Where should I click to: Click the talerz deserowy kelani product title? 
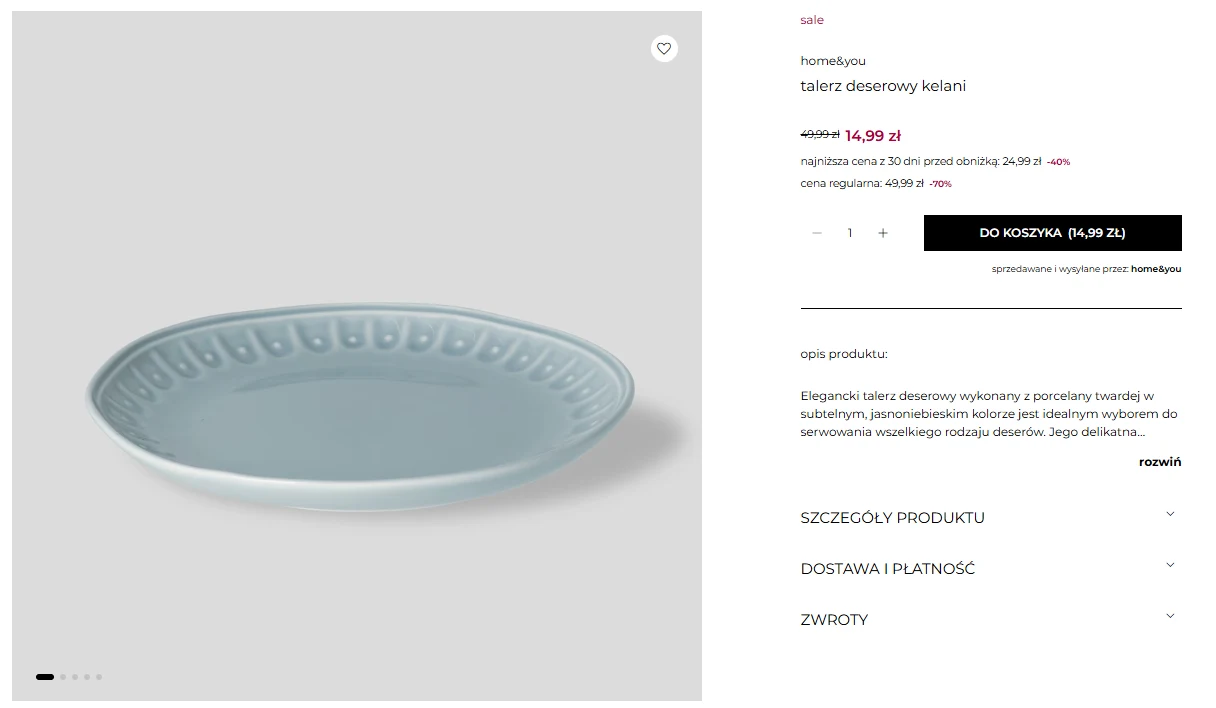tap(883, 86)
